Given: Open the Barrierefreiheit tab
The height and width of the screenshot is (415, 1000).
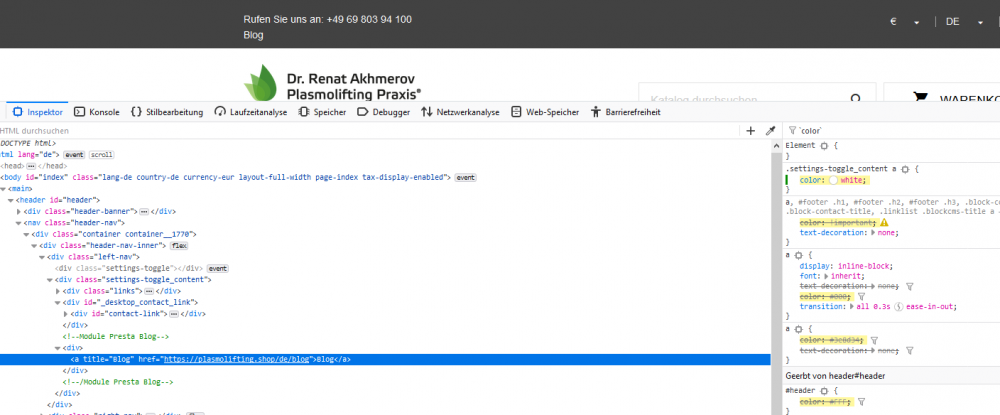Looking at the screenshot, I should tap(626, 112).
